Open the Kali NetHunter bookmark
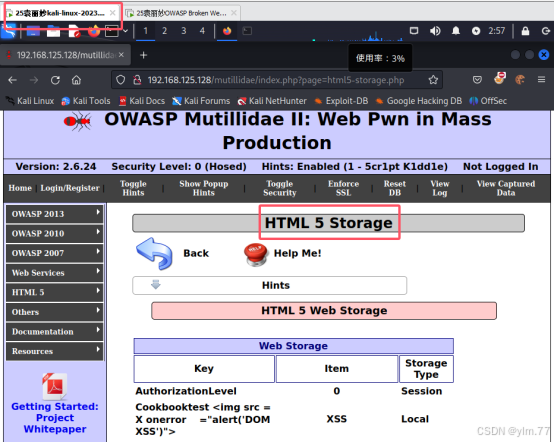 pyautogui.click(x=272, y=101)
